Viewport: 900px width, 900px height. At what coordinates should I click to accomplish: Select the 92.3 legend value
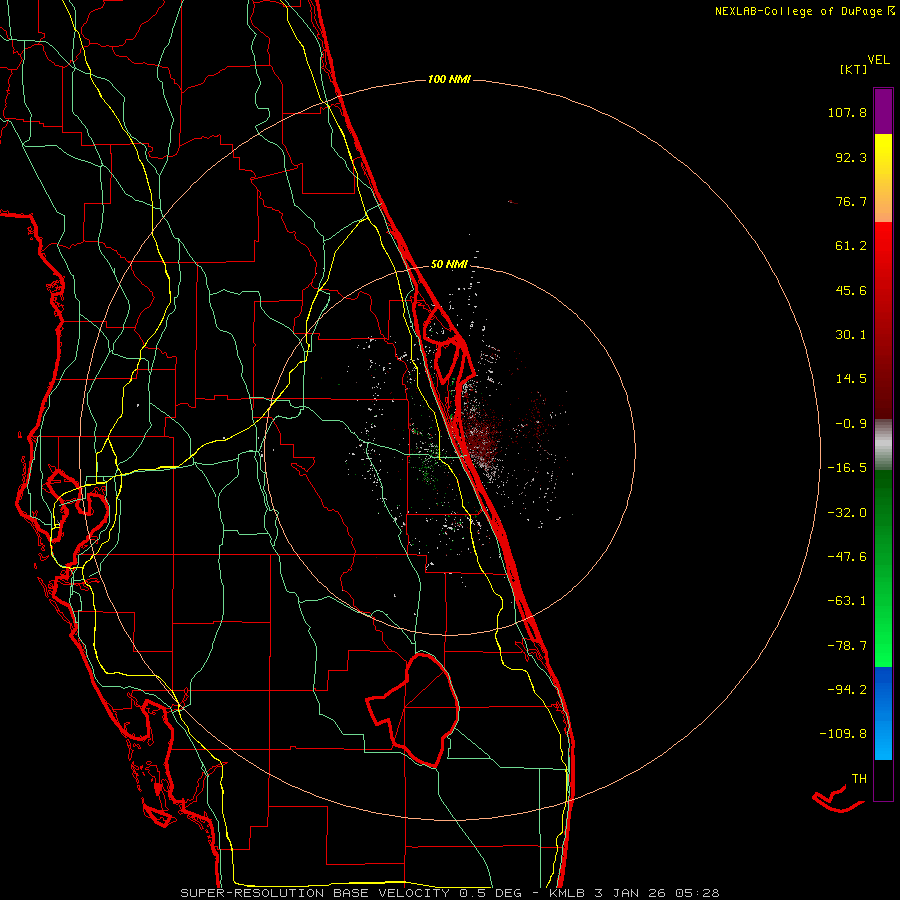pyautogui.click(x=851, y=157)
